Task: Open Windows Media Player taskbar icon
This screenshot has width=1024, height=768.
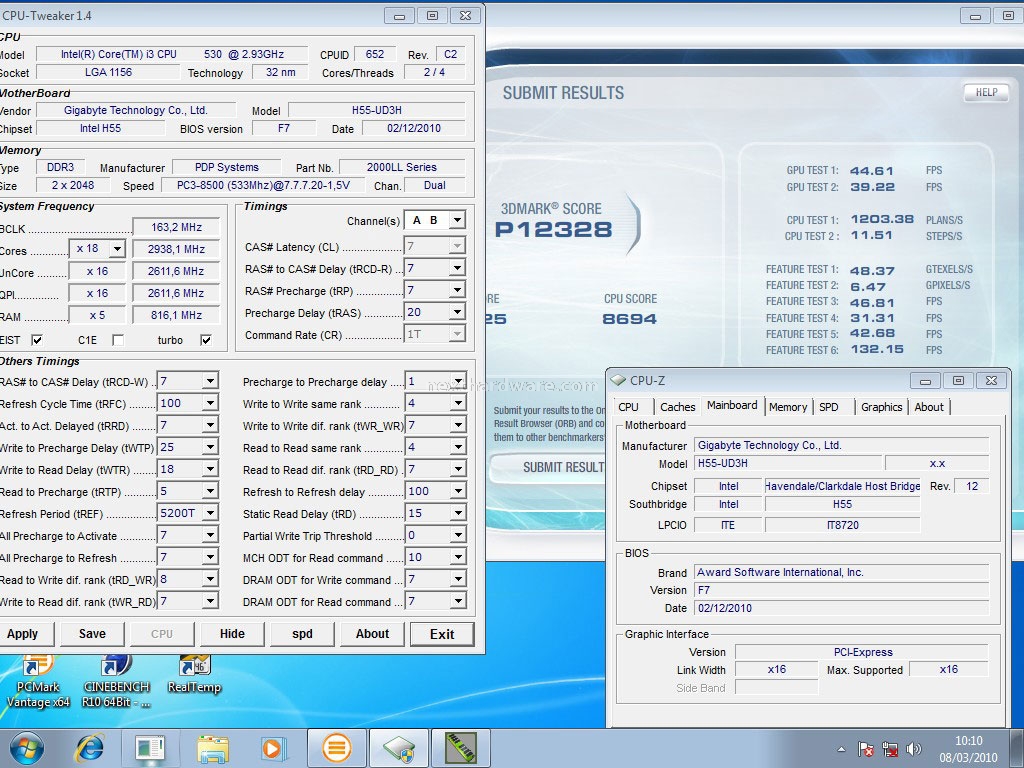Action: pyautogui.click(x=272, y=748)
